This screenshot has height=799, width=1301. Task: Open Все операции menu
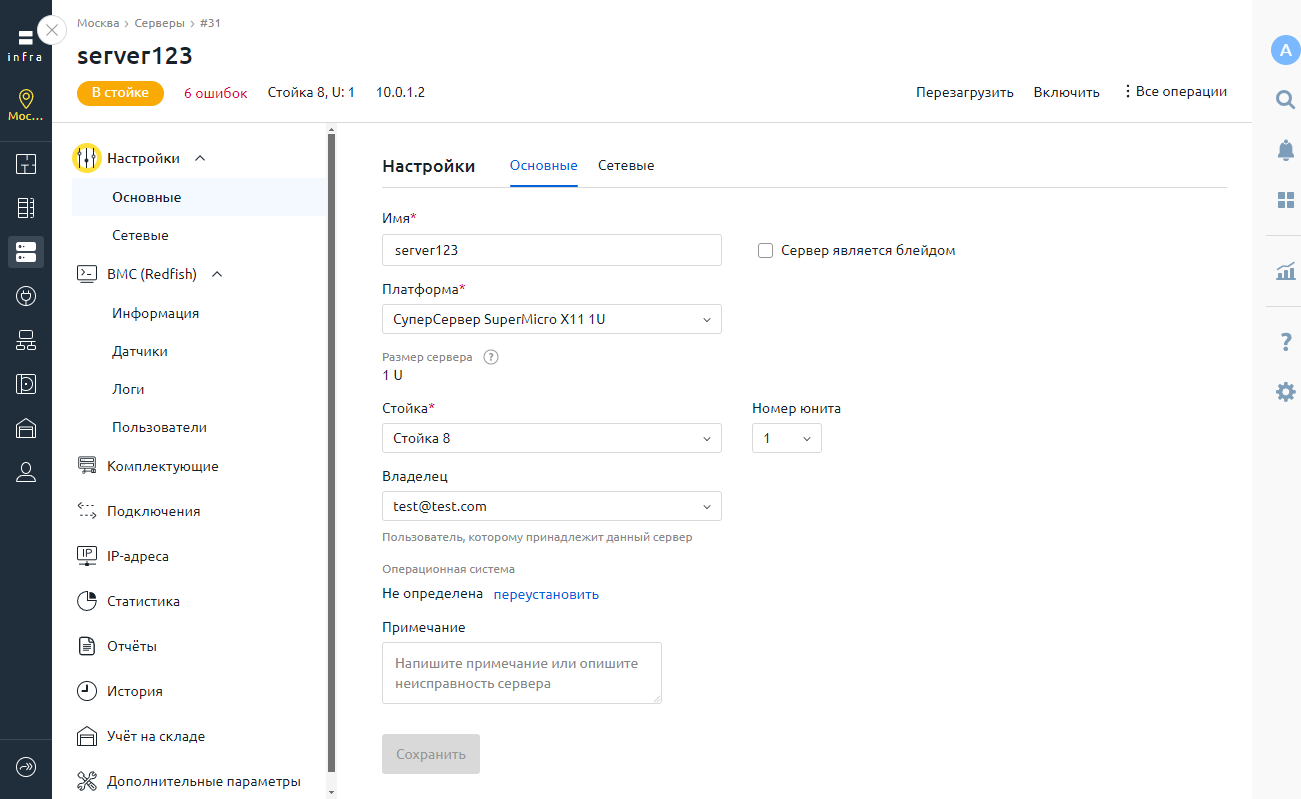1174,92
